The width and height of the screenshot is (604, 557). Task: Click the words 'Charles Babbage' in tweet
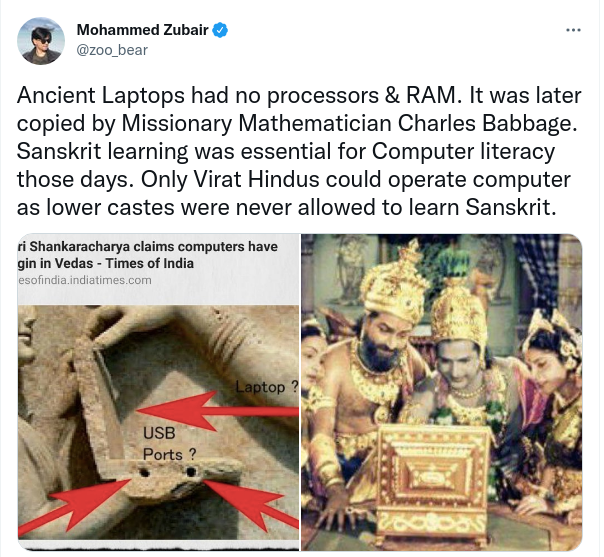(488, 124)
